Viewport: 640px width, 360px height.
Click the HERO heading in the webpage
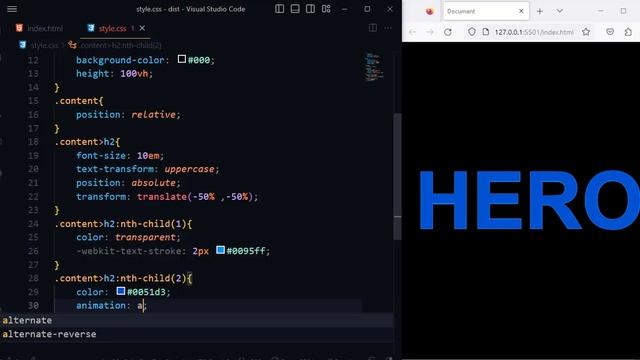[529, 200]
